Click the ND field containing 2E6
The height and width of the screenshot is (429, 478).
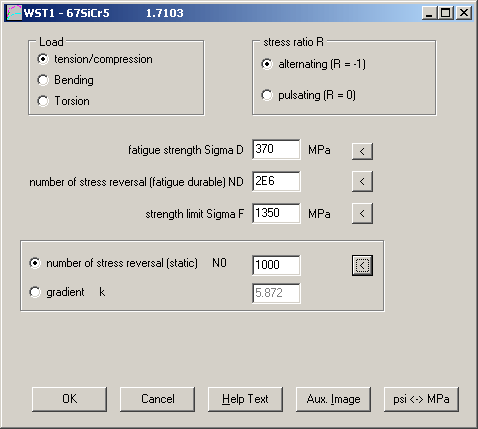tap(276, 181)
